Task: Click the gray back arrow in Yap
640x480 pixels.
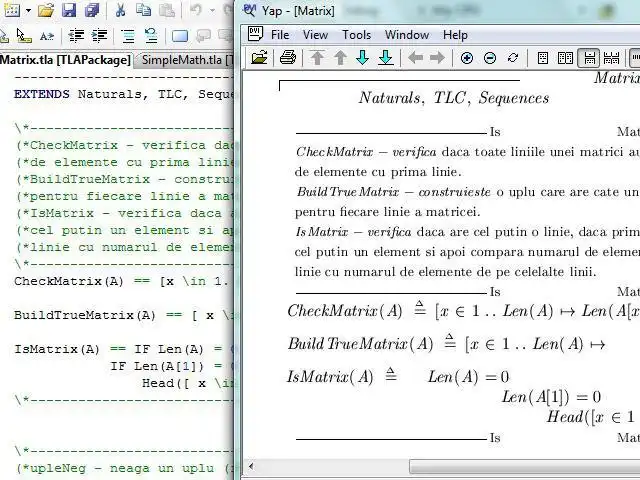Action: [x=415, y=58]
